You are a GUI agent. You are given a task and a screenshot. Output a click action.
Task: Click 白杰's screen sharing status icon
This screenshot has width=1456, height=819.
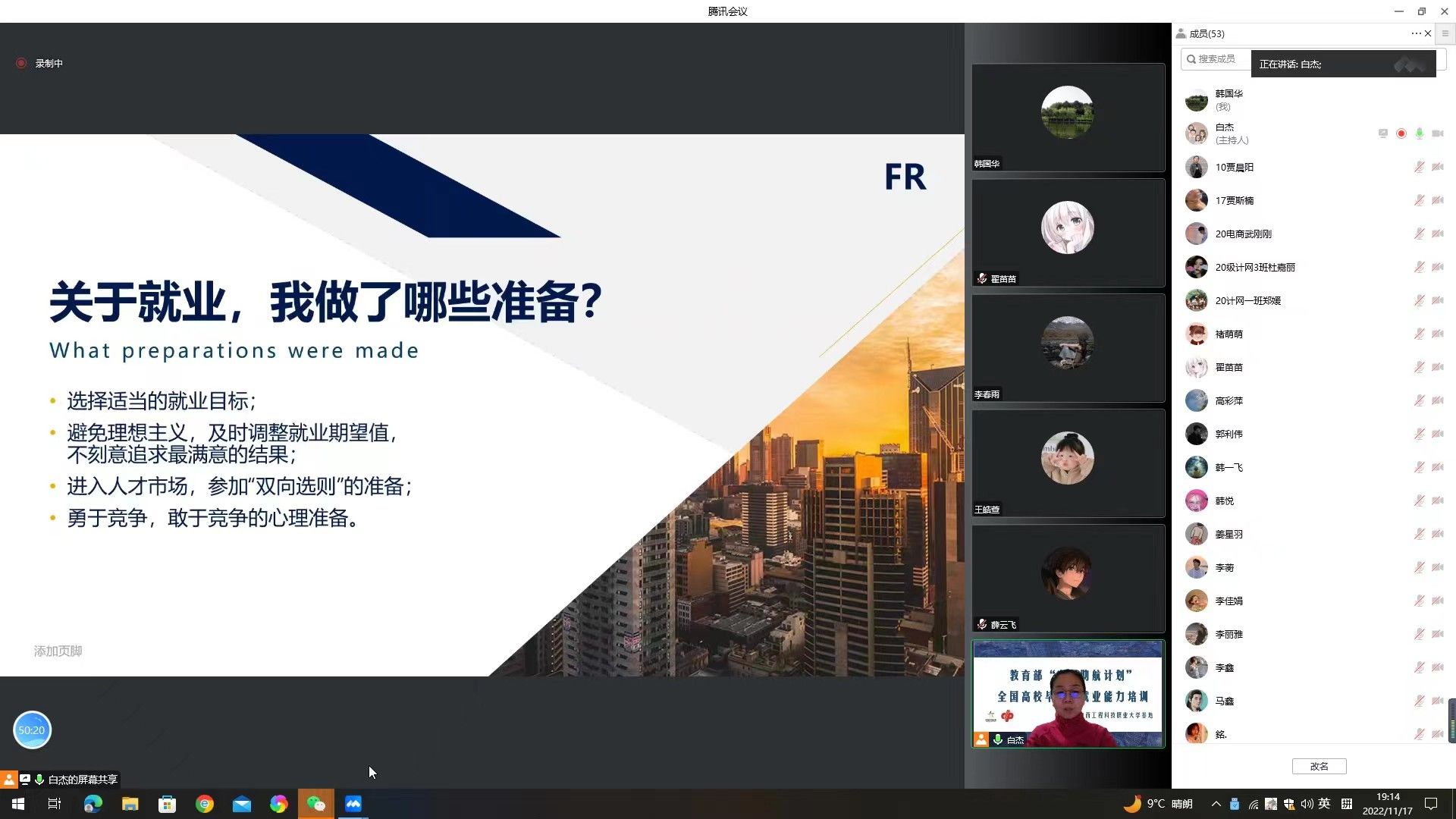point(1383,133)
